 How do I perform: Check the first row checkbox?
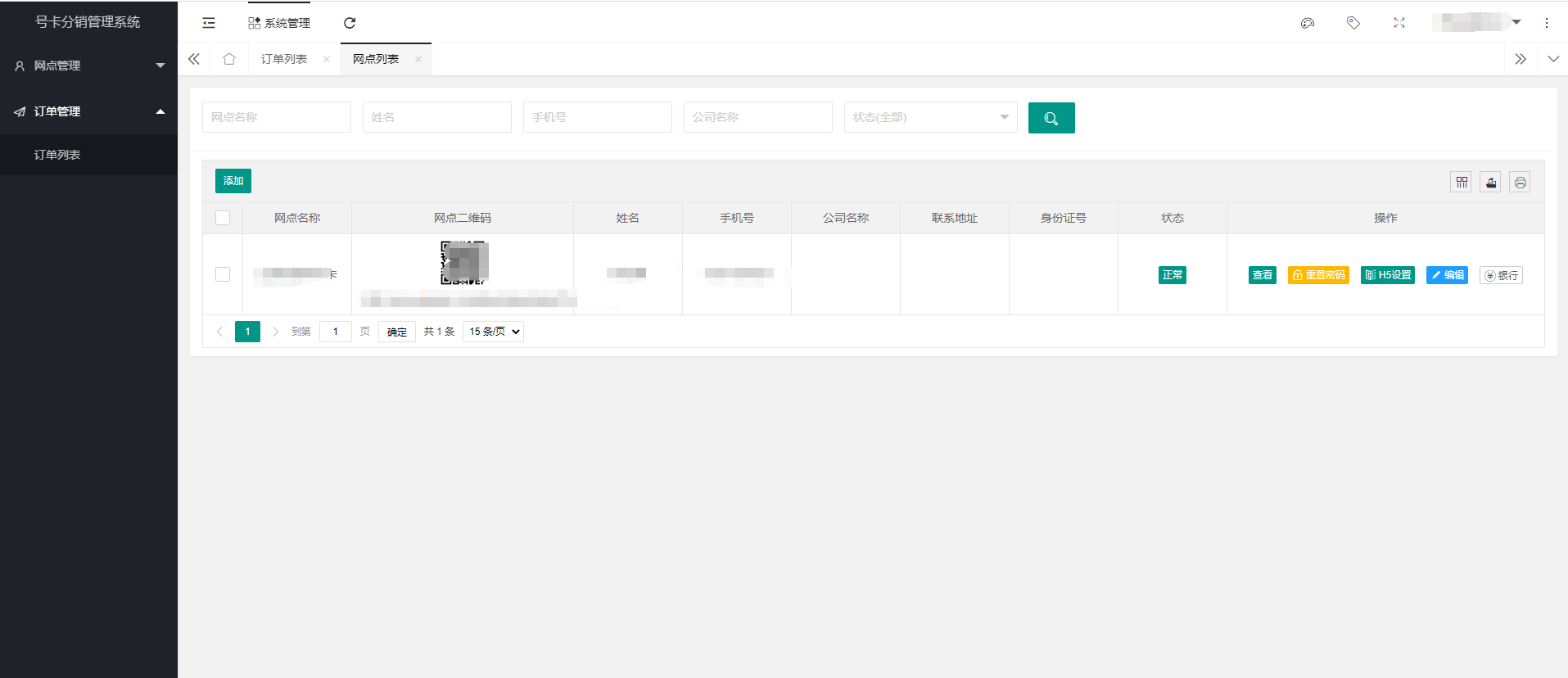coord(223,274)
